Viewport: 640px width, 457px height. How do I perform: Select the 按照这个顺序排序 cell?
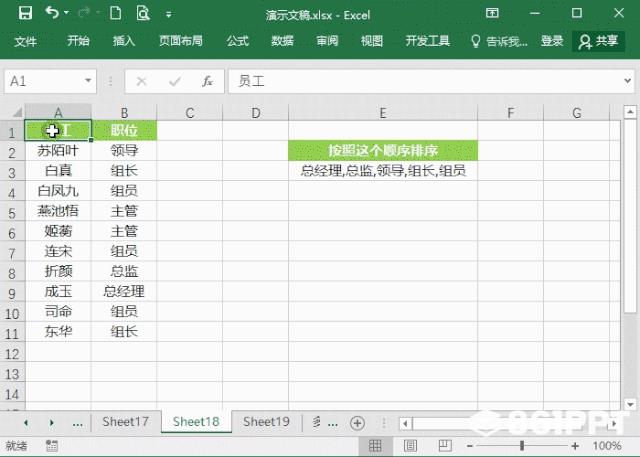click(x=383, y=151)
